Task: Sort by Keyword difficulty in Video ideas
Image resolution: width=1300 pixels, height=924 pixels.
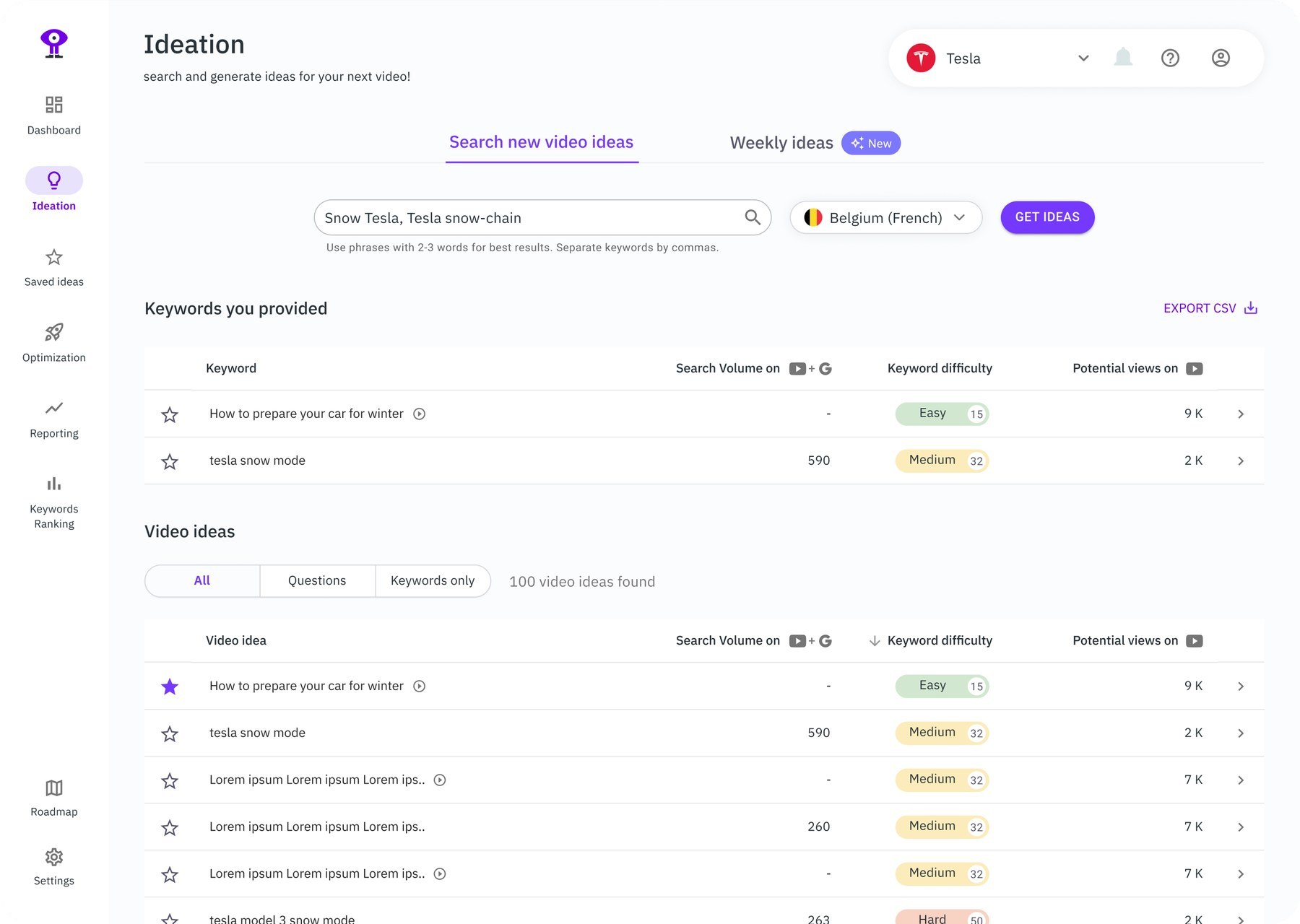Action: (x=931, y=640)
